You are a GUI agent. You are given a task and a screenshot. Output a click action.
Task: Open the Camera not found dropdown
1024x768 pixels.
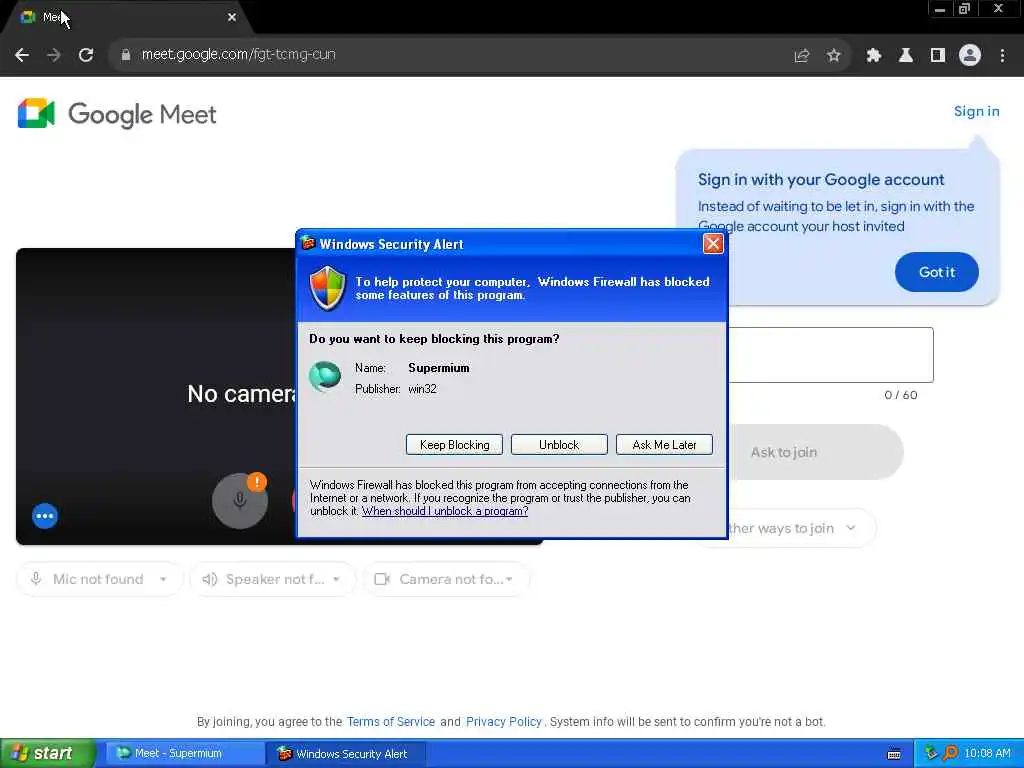pos(446,579)
